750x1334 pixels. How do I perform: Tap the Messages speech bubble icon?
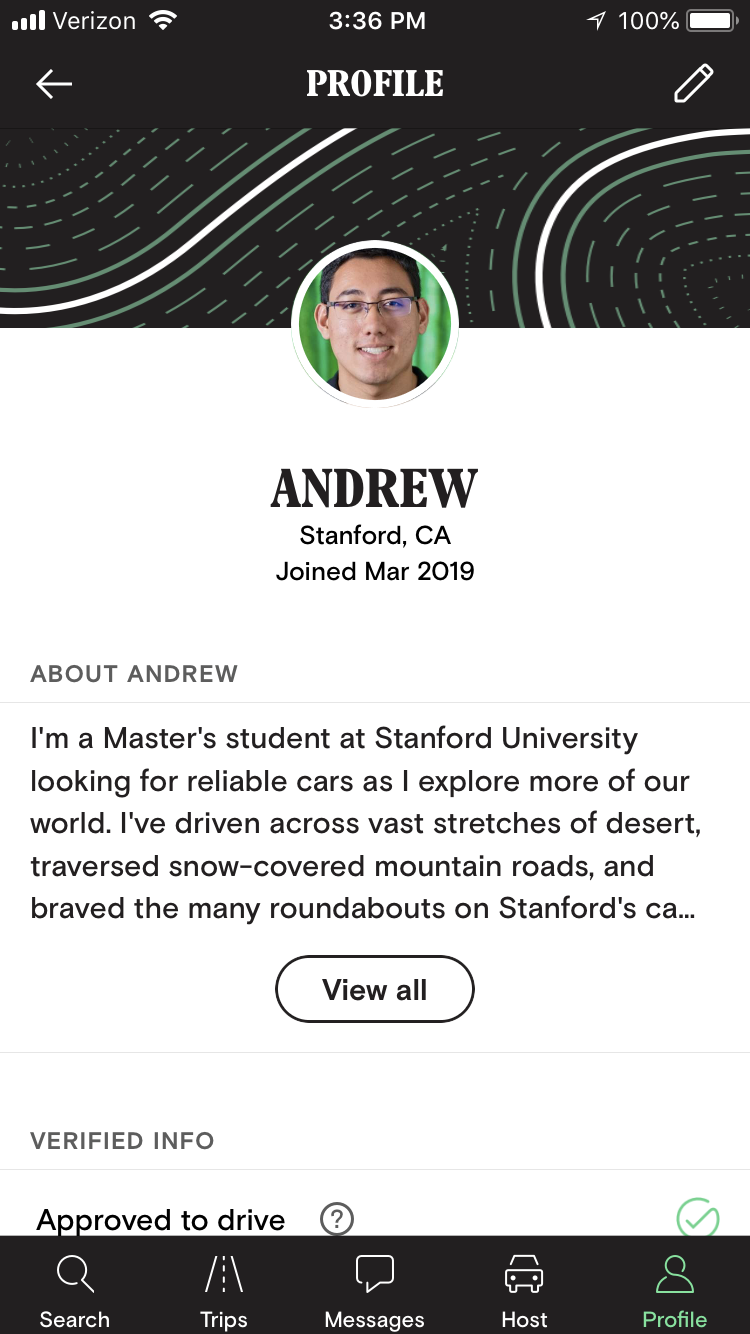375,1274
